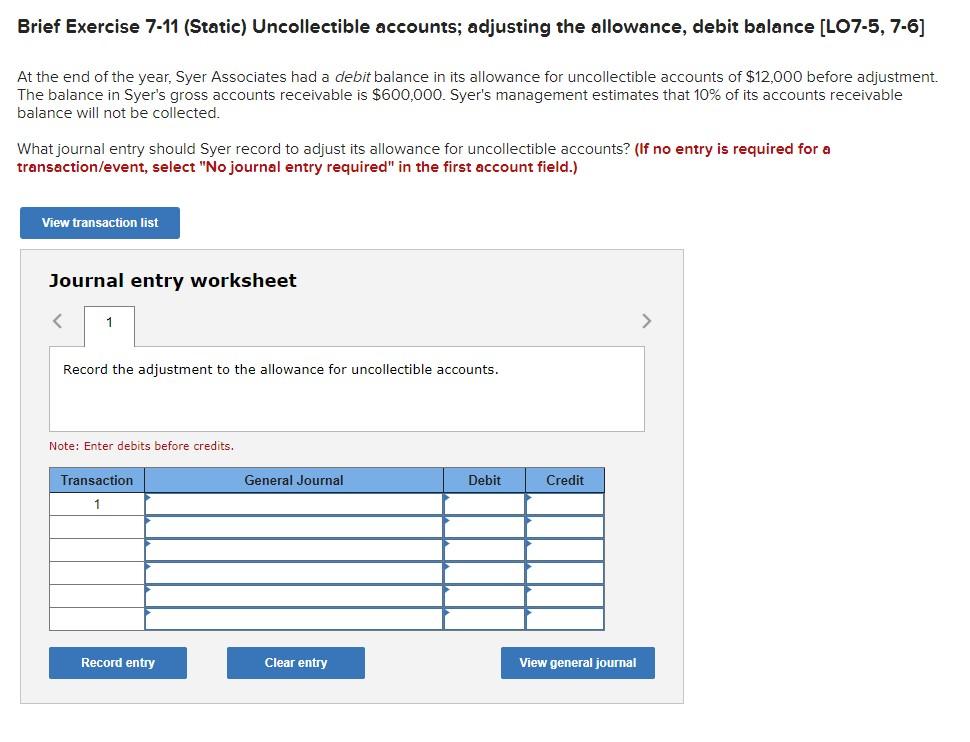Click the Record entry button
This screenshot has width=970, height=742.
tap(117, 662)
